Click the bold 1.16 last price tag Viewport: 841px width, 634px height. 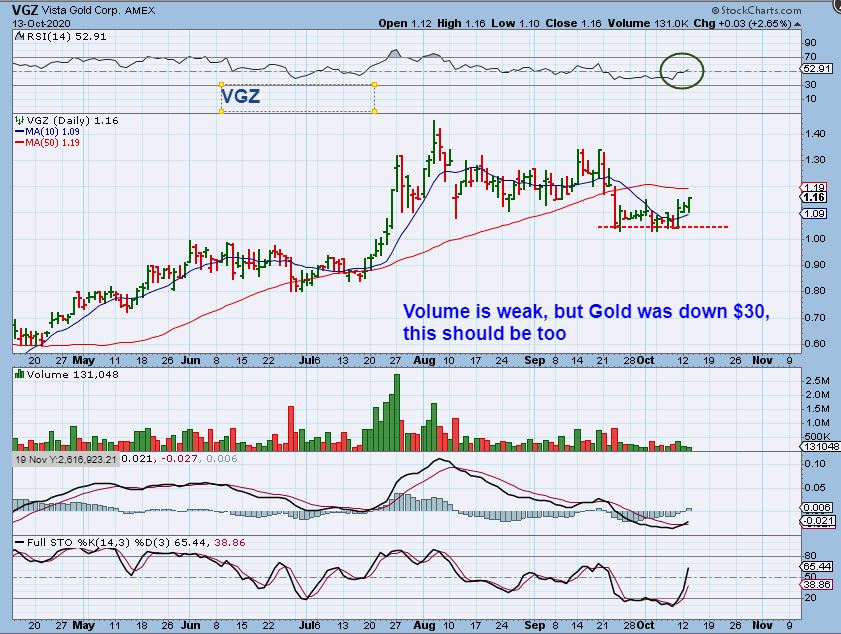815,197
